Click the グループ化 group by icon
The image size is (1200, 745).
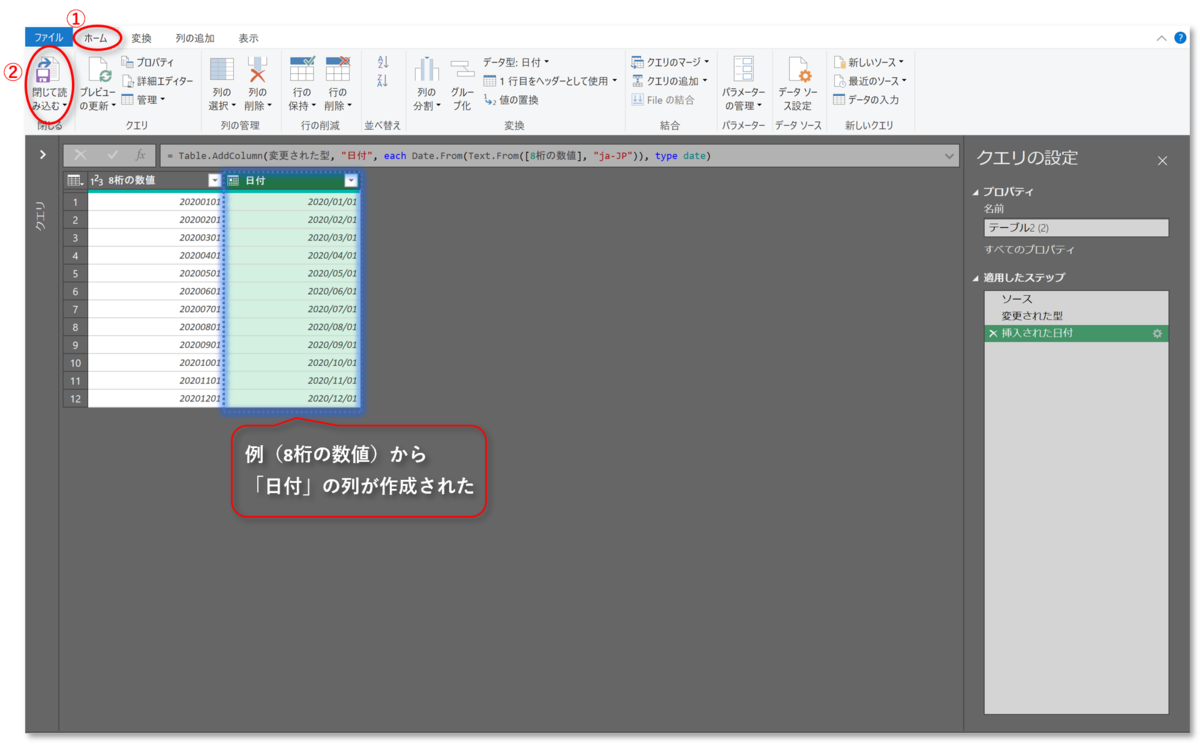click(x=461, y=70)
